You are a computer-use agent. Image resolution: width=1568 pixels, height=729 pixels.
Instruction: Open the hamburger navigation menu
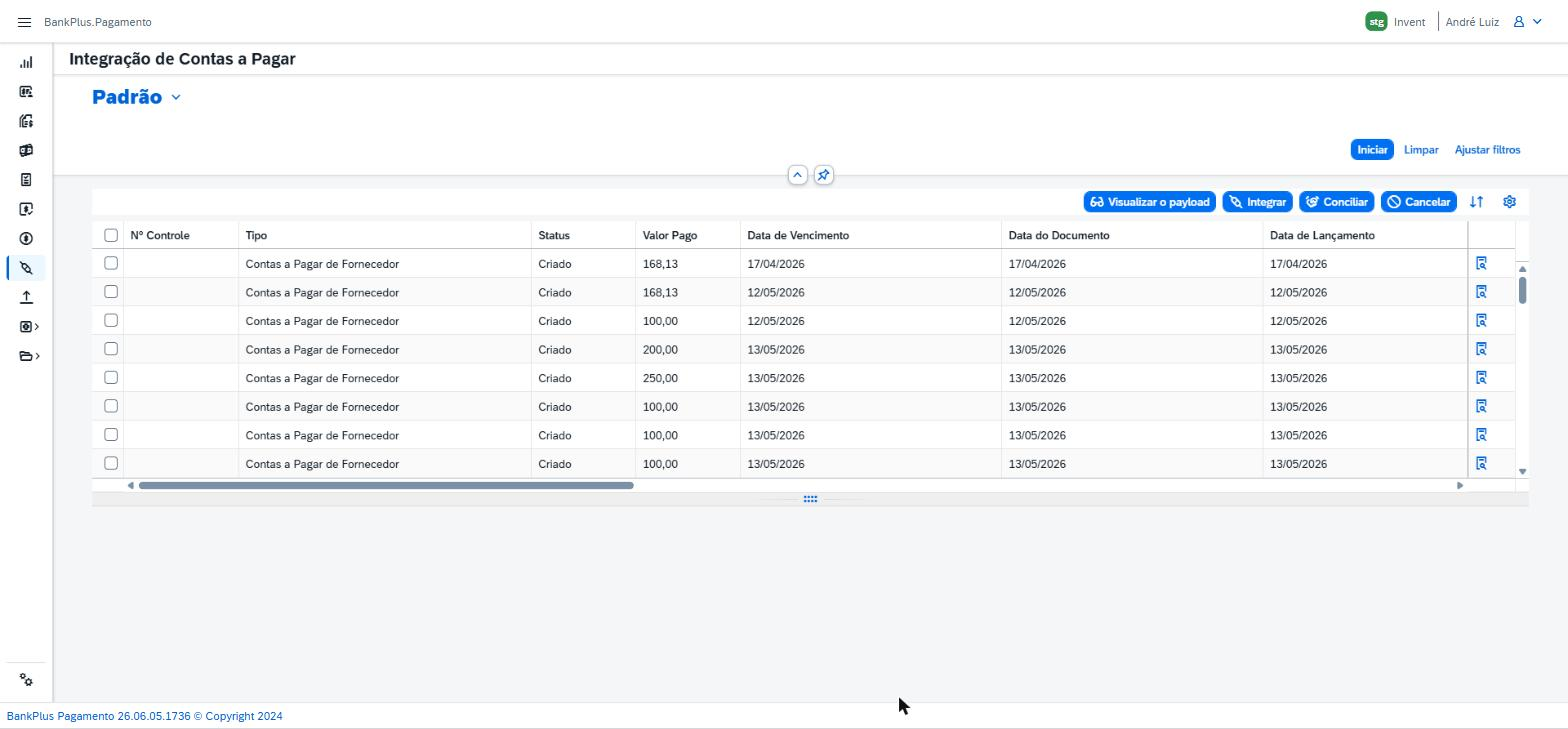tap(24, 22)
